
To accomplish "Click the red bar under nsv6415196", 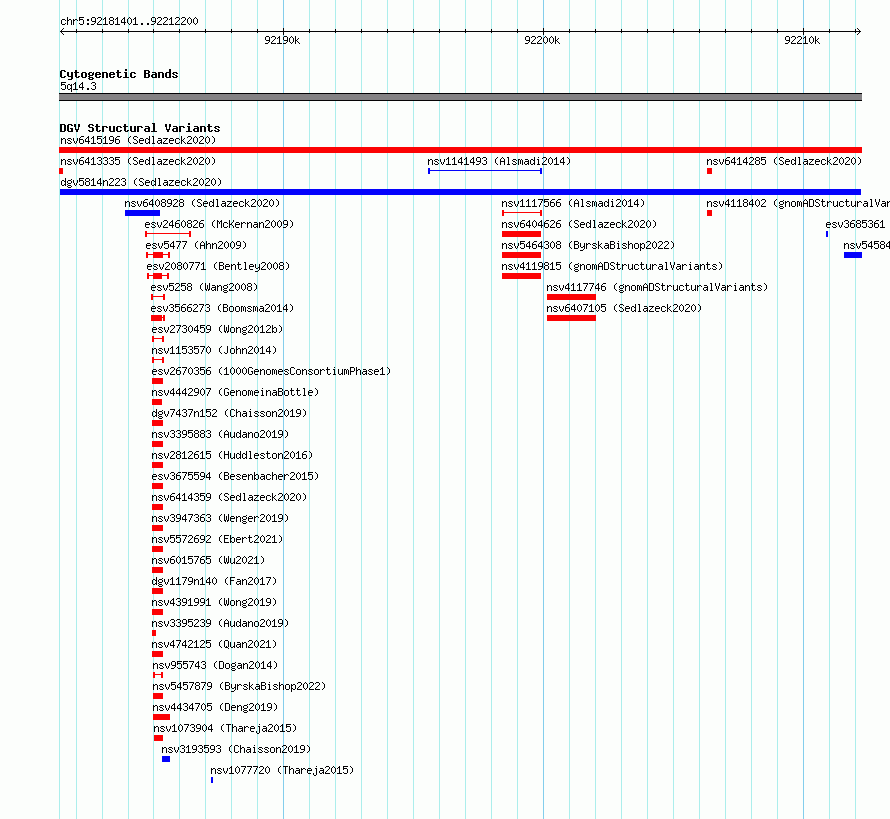I will [460, 150].
